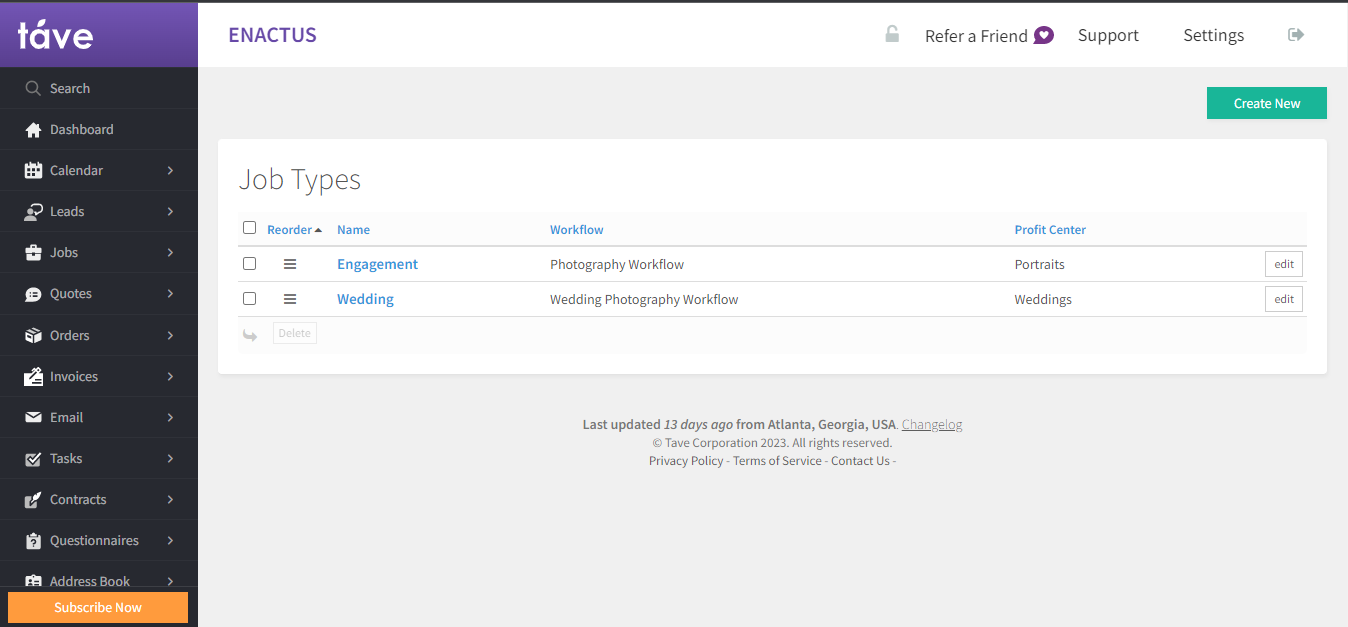Image resolution: width=1348 pixels, height=627 pixels.
Task: Sign out using the logout icon
Action: click(x=1296, y=34)
